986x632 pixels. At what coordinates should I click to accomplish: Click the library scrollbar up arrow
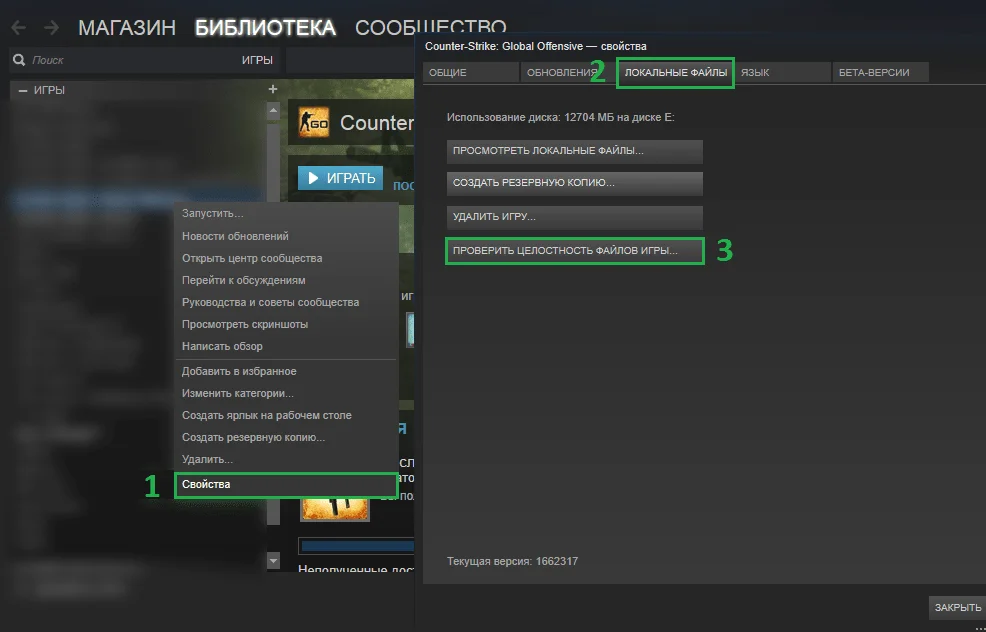(273, 112)
